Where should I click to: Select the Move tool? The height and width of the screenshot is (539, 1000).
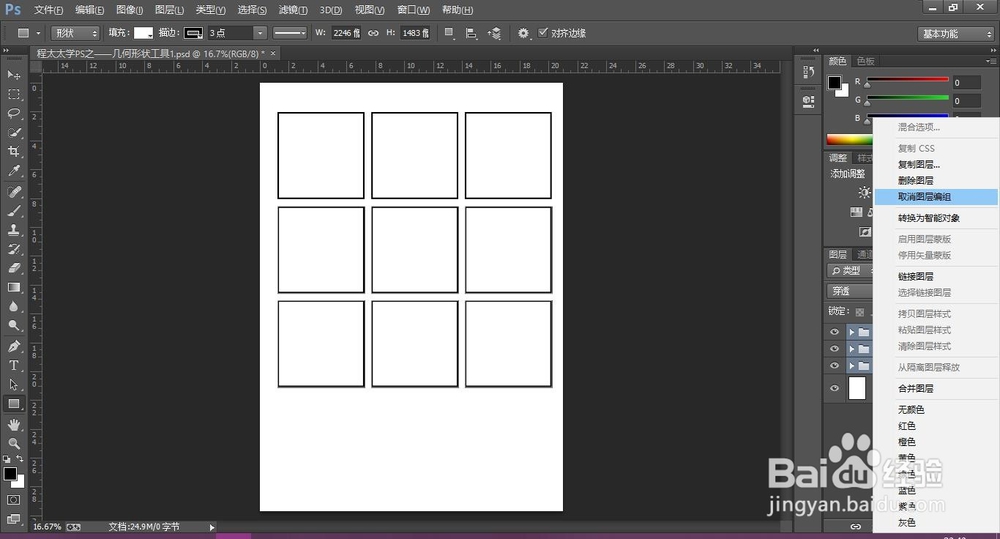pos(13,75)
